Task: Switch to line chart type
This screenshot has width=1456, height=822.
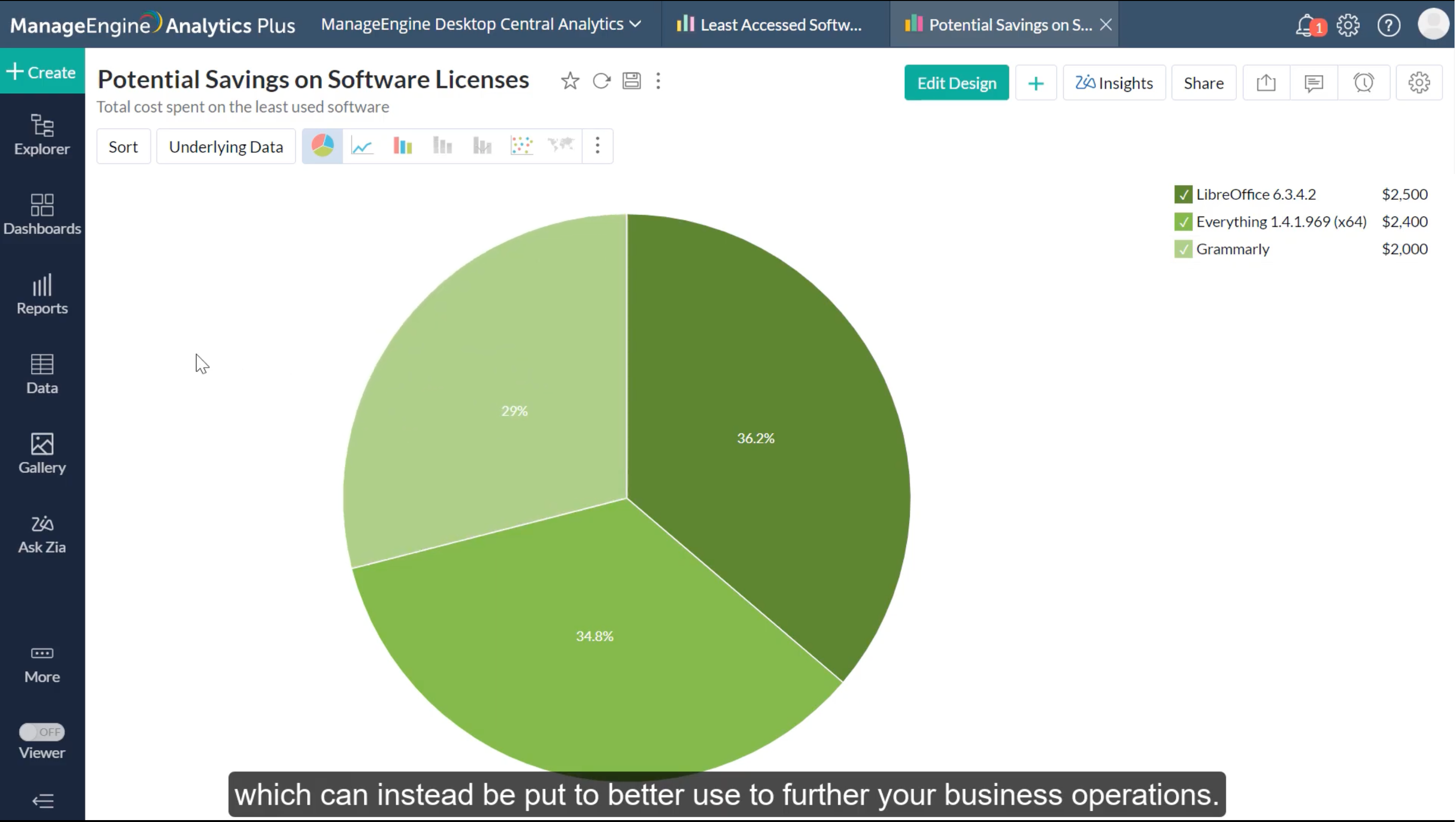Action: (362, 146)
